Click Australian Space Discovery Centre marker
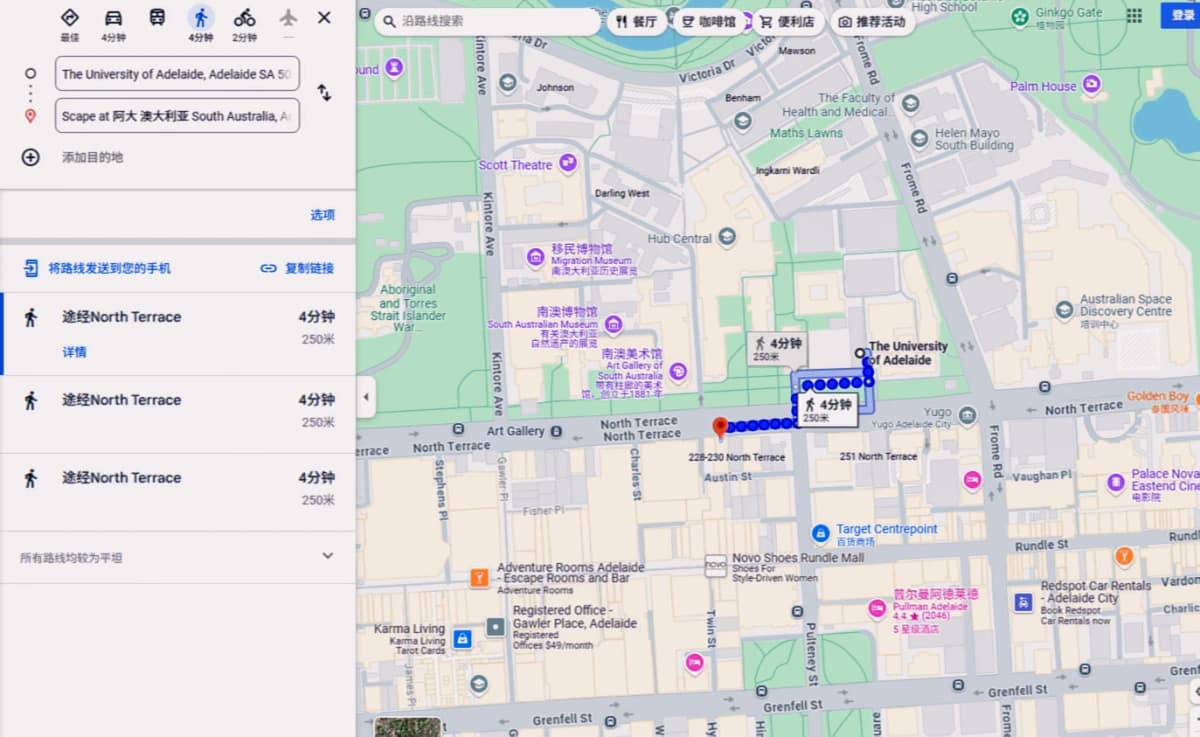Screen dimensions: 1200x737 click(x=1063, y=311)
